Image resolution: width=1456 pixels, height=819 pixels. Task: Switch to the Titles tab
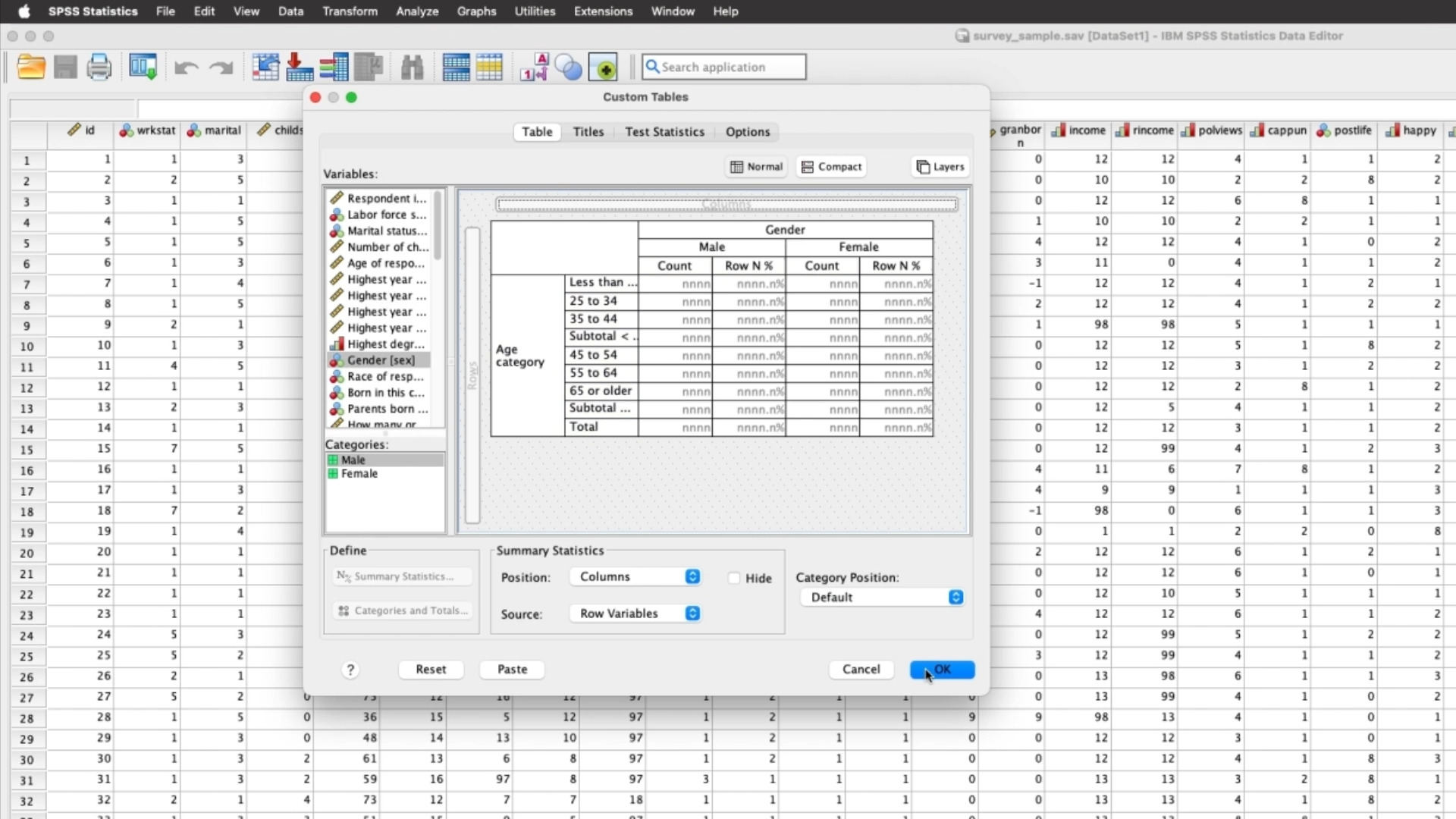tap(588, 132)
